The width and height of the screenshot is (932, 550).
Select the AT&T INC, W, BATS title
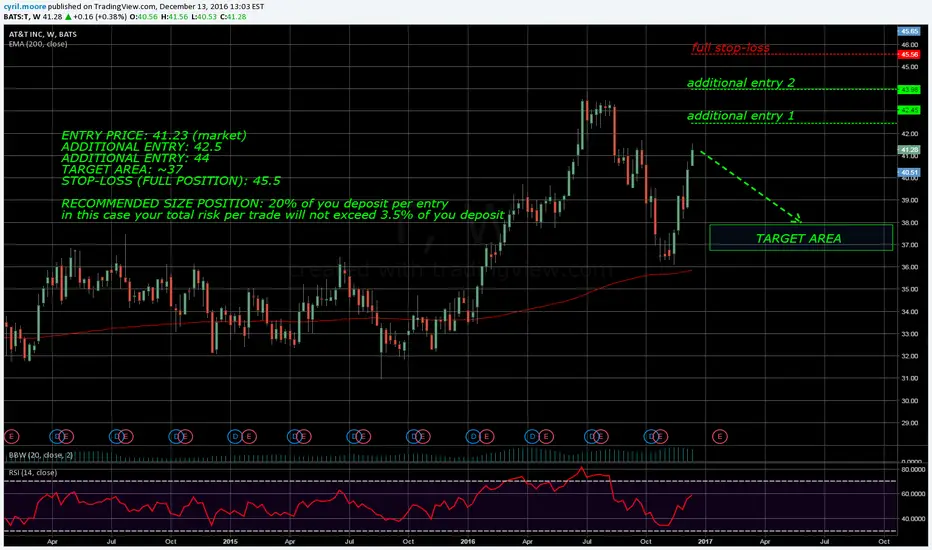(43, 34)
